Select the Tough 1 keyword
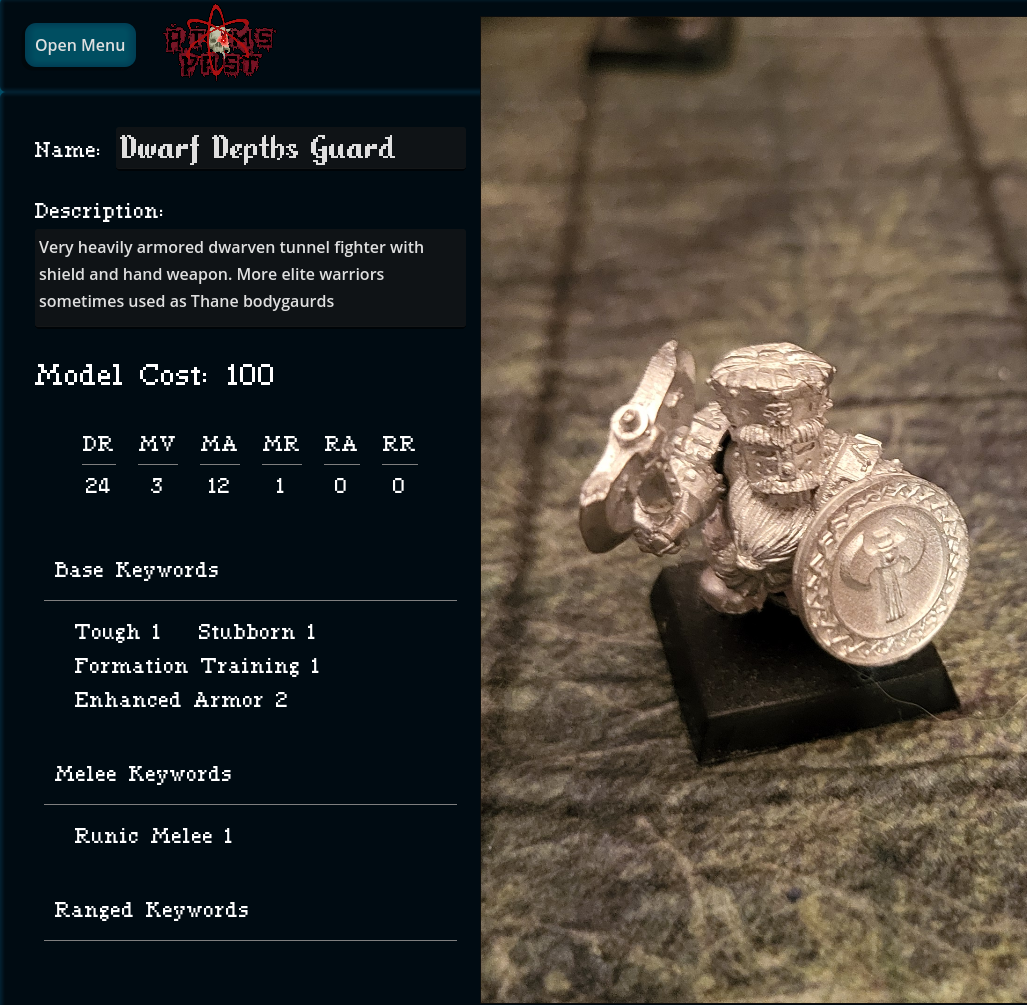This screenshot has height=1005, width=1027. coord(117,632)
